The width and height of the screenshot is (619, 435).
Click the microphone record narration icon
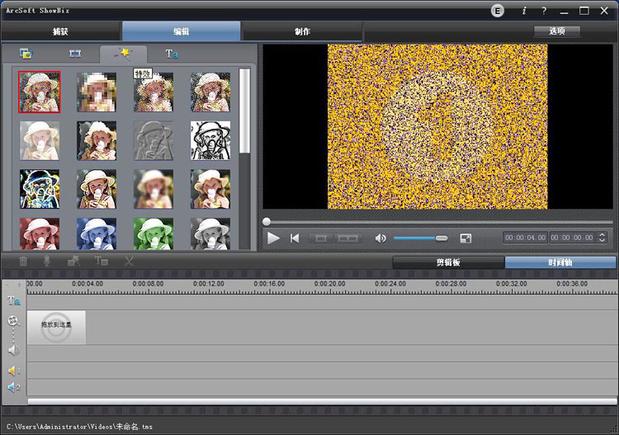click(x=47, y=261)
